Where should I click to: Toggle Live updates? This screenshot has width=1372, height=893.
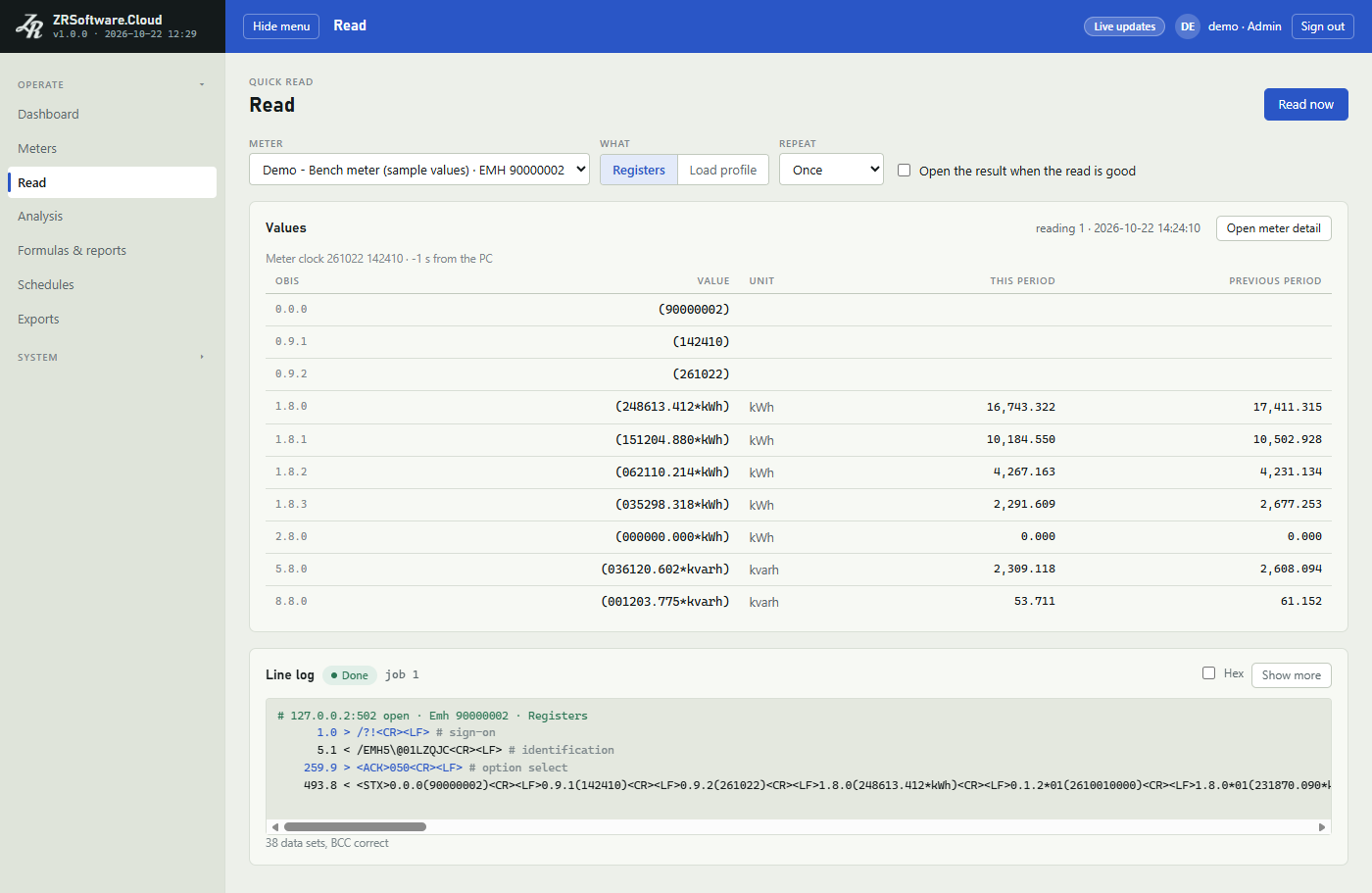point(1124,26)
